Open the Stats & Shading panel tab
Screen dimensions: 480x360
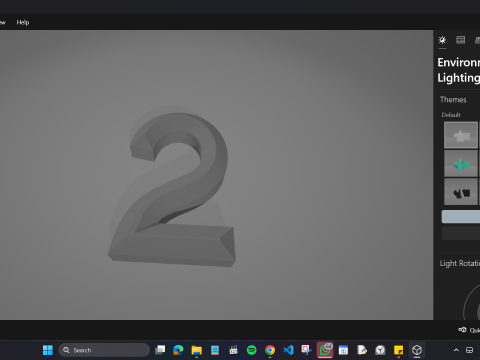tap(461, 40)
